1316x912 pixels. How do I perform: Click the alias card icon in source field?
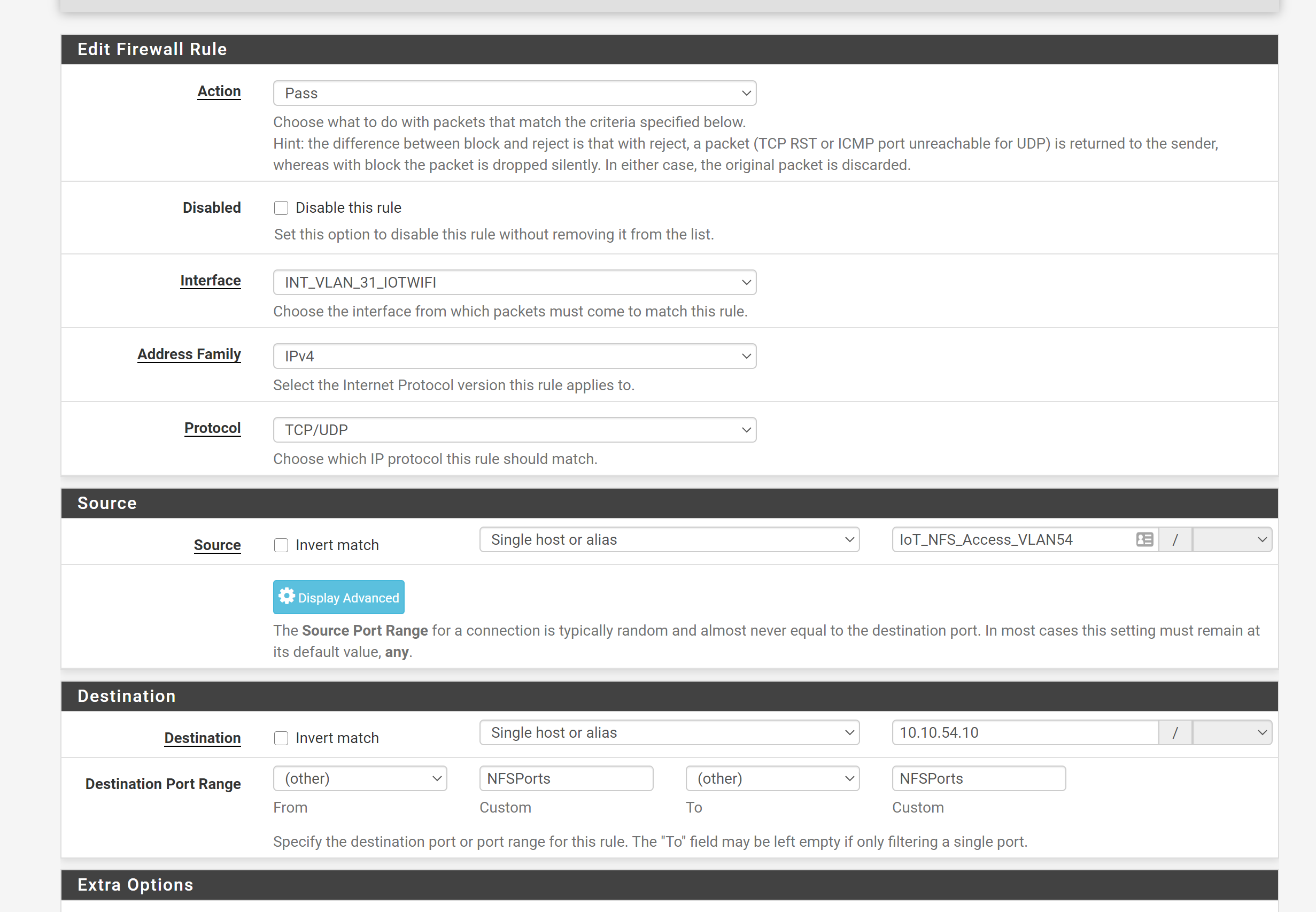pyautogui.click(x=1144, y=539)
